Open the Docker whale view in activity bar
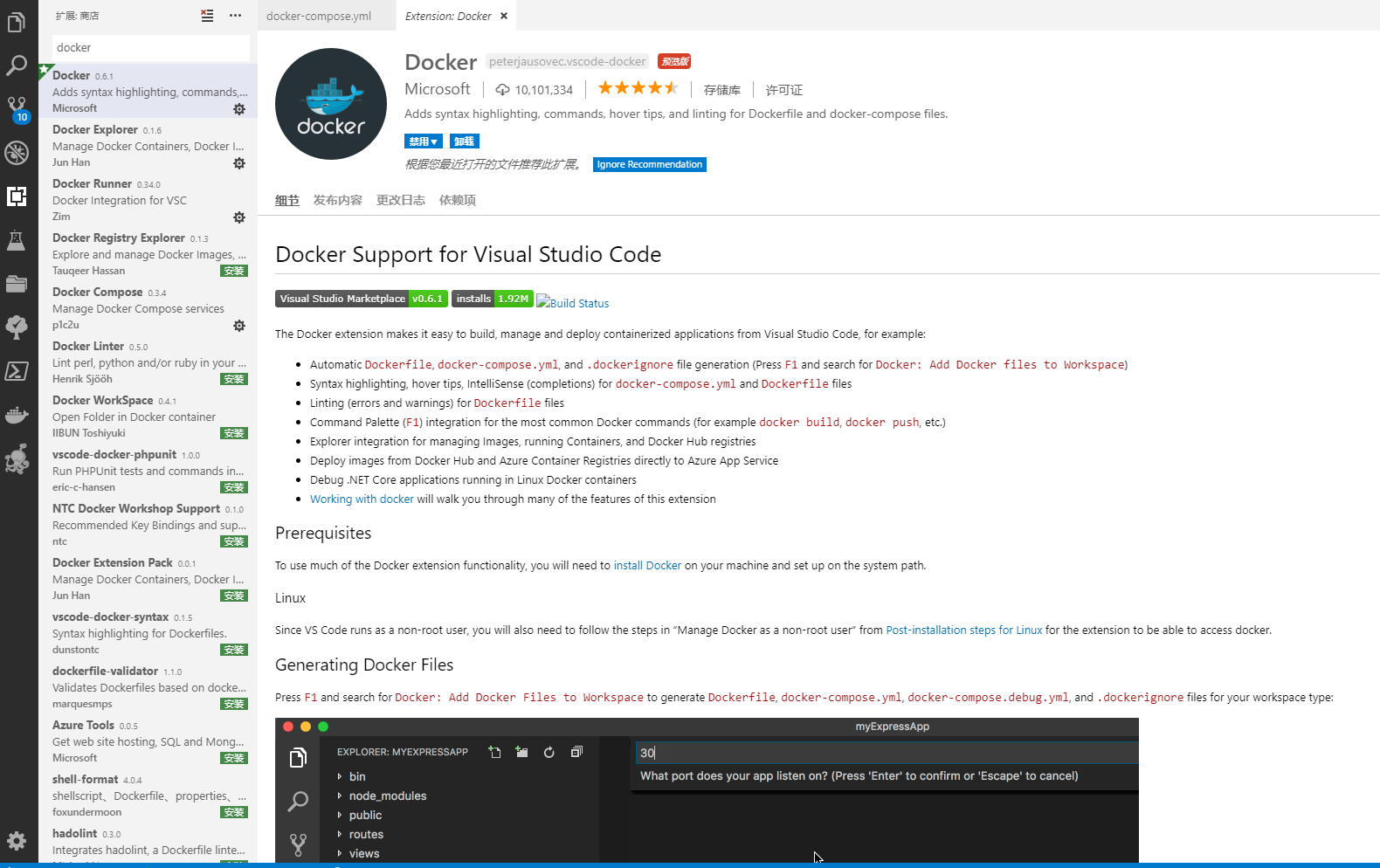The image size is (1380, 868). coord(17,415)
